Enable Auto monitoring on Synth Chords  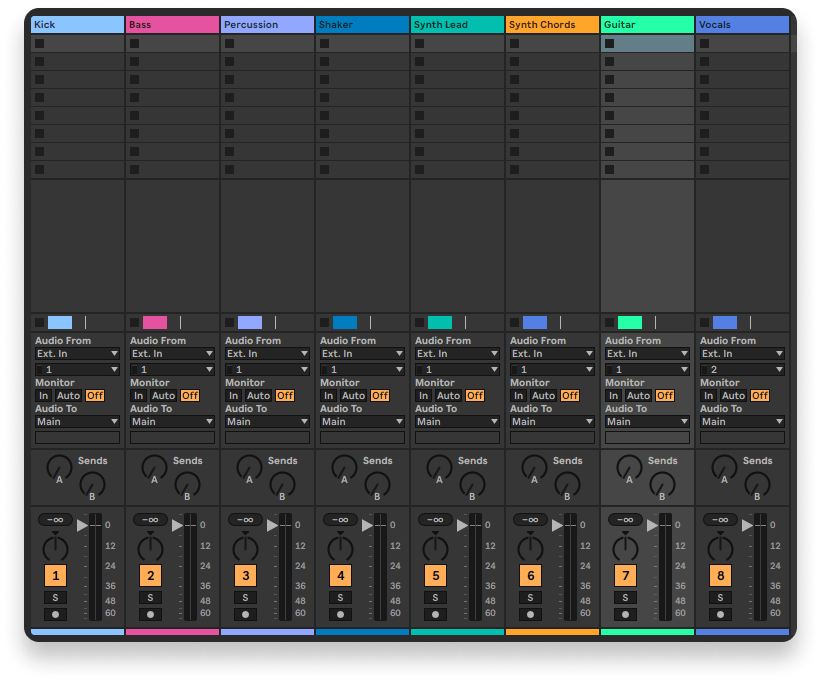point(542,395)
